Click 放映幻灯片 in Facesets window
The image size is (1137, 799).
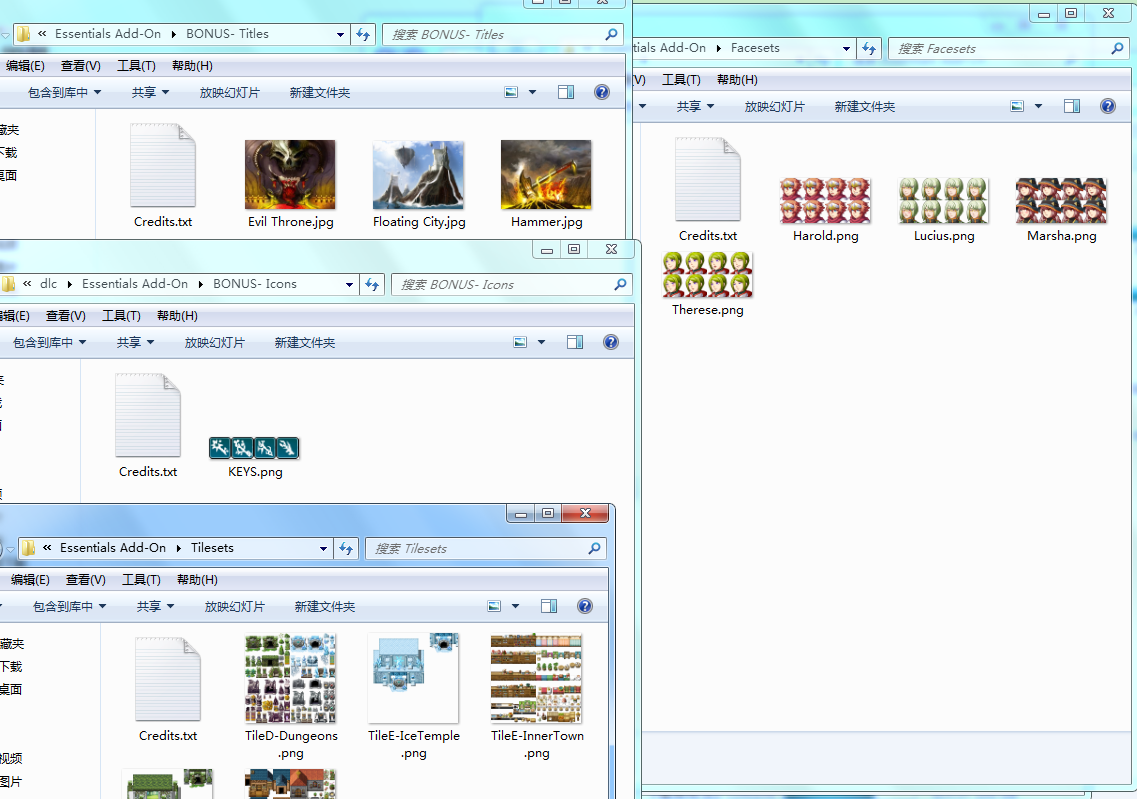tap(774, 107)
